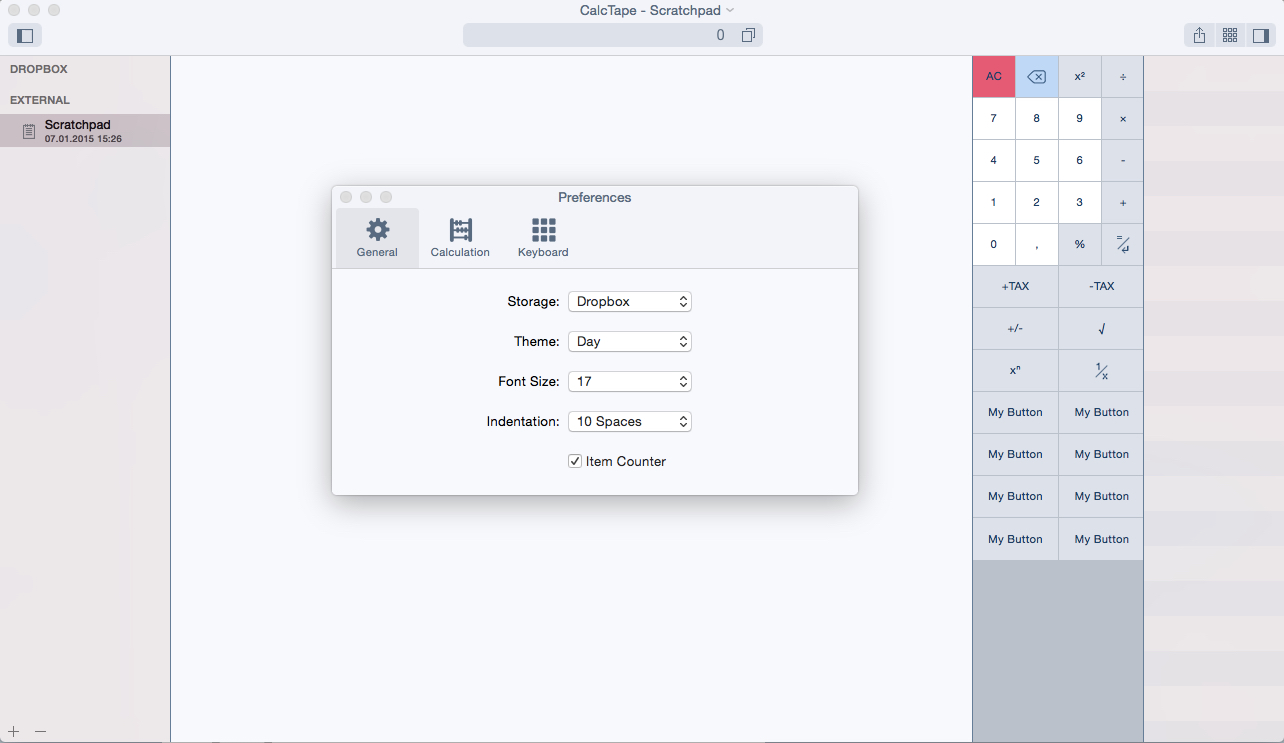
Task: Click the result display field
Action: coord(600,36)
